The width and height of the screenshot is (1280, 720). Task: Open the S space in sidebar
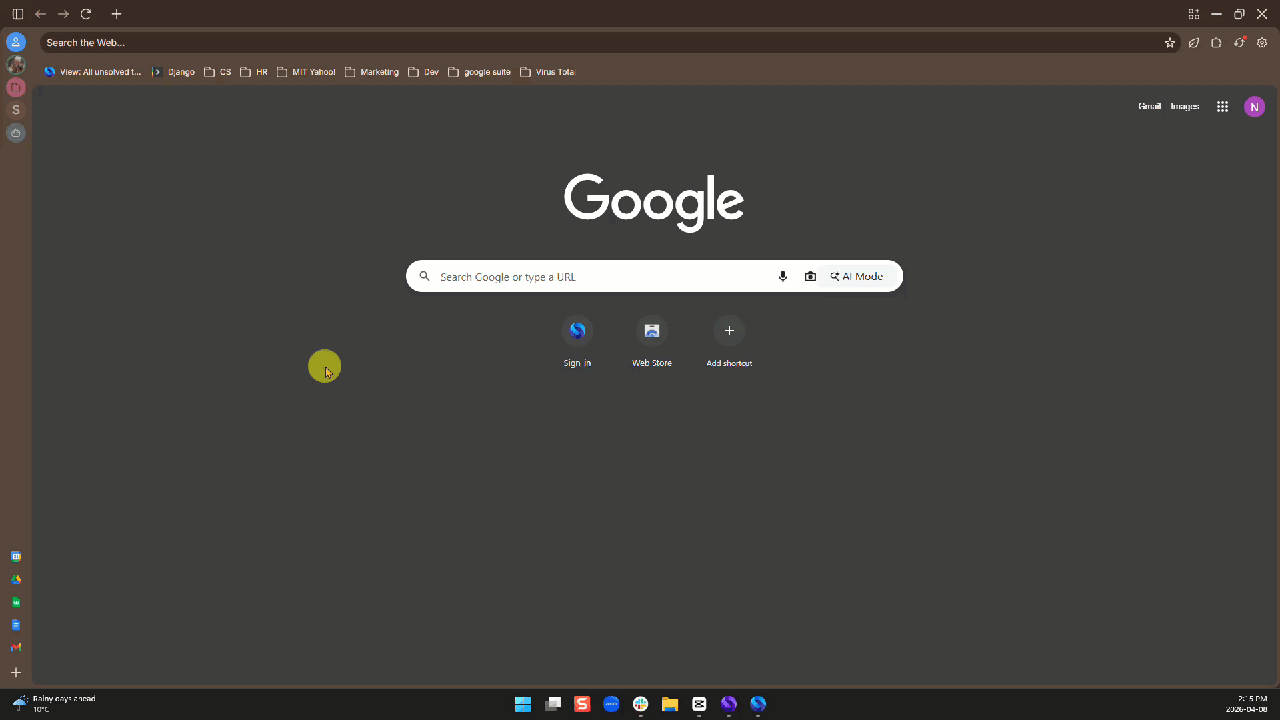(x=16, y=110)
